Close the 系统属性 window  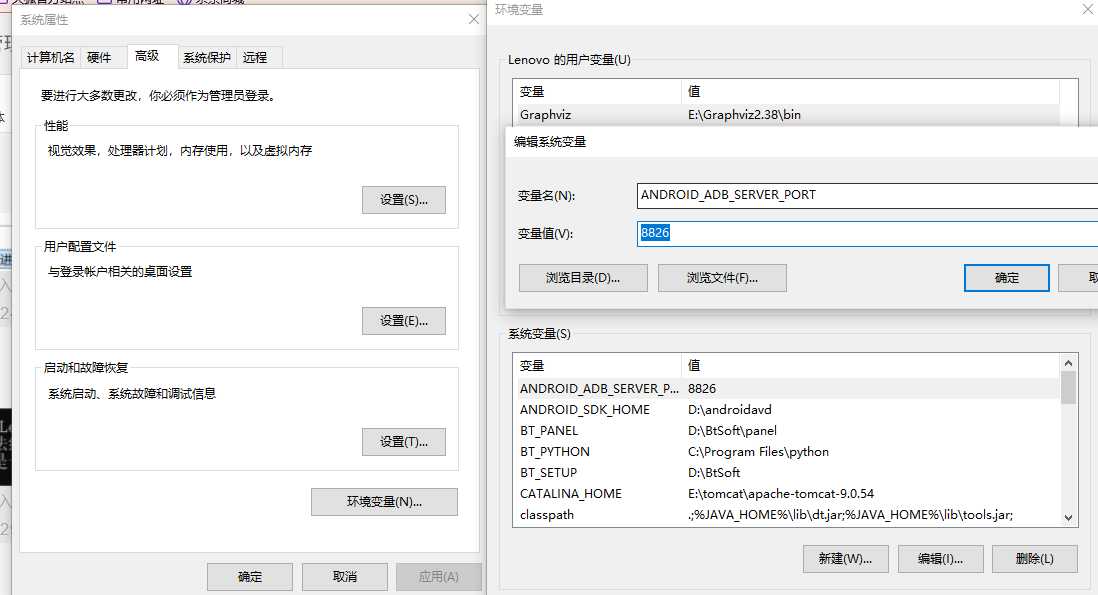474,20
